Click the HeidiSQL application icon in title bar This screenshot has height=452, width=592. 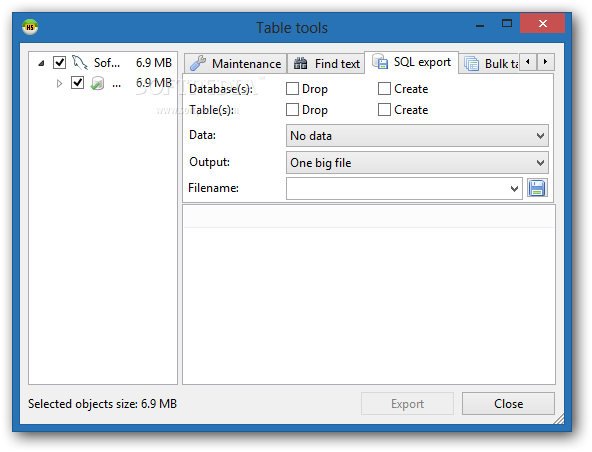point(30,27)
